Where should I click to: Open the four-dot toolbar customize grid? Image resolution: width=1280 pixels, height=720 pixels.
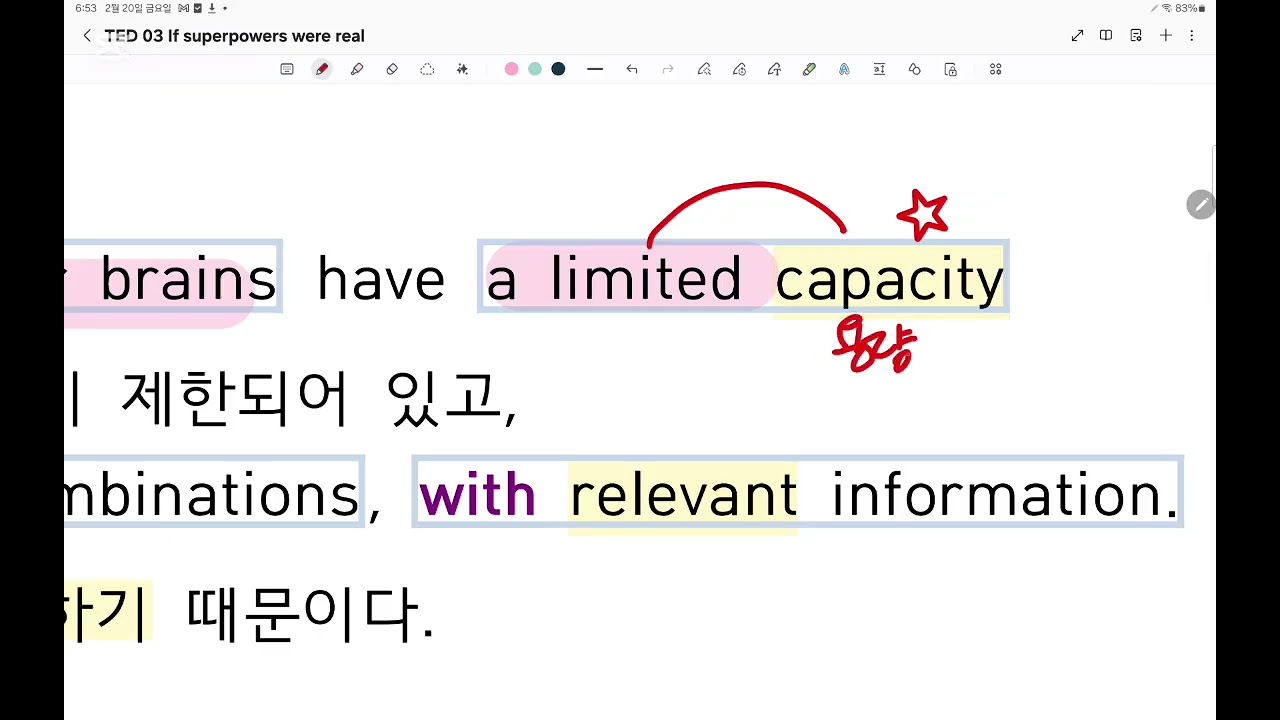tap(995, 69)
